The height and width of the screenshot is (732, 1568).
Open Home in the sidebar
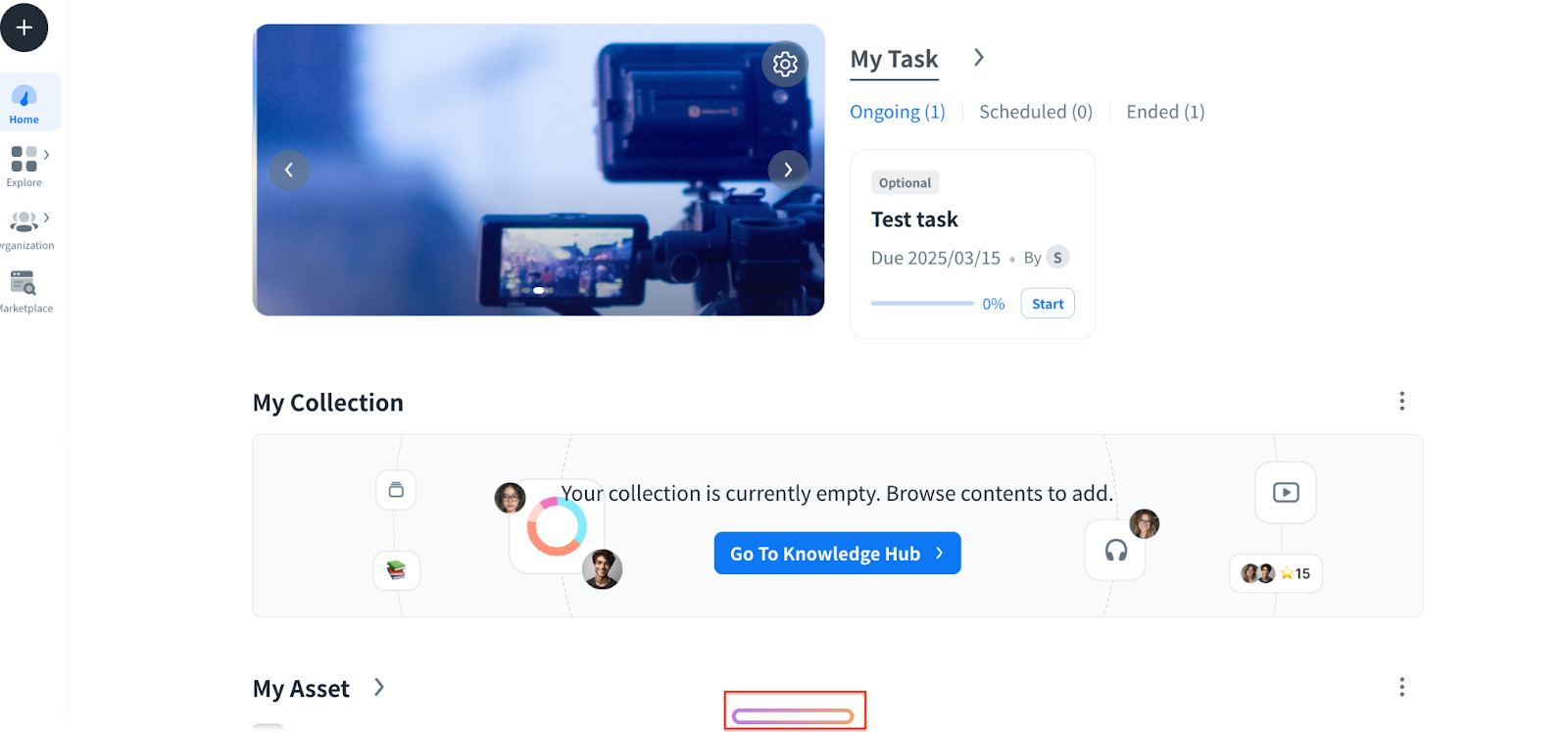tap(24, 103)
